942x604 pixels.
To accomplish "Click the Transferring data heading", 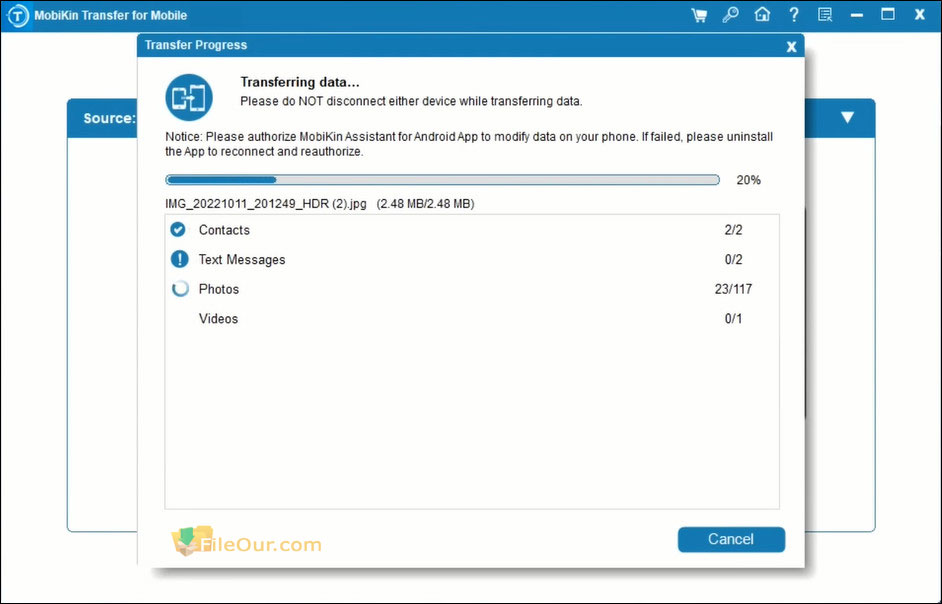I will coord(300,82).
